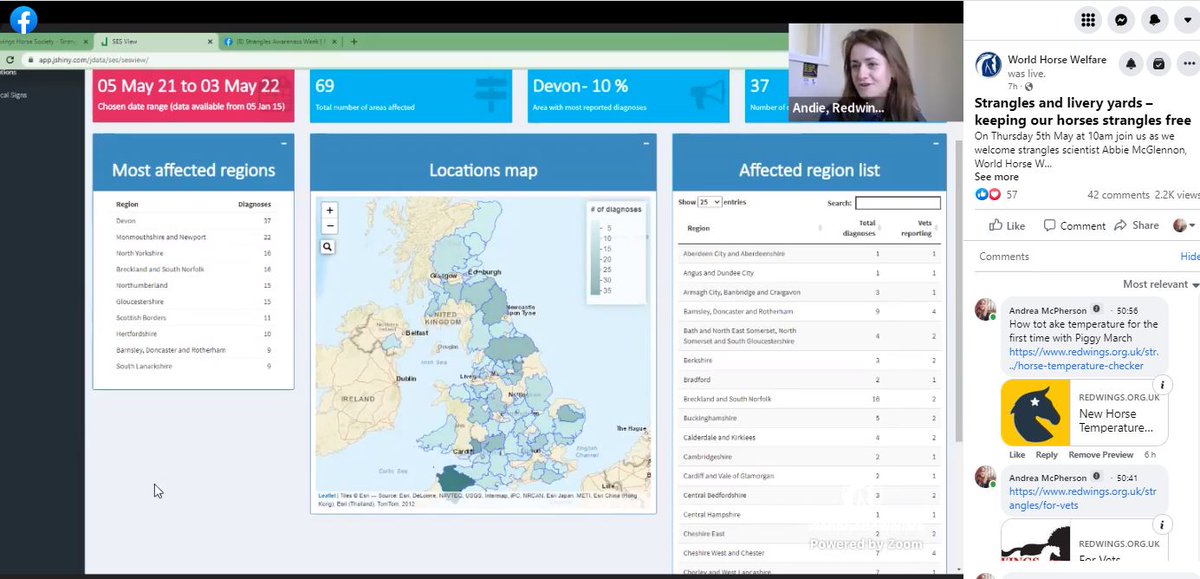Image resolution: width=1200 pixels, height=579 pixels.
Task: Sort table by Vets reporting column
Action: click(x=916, y=228)
